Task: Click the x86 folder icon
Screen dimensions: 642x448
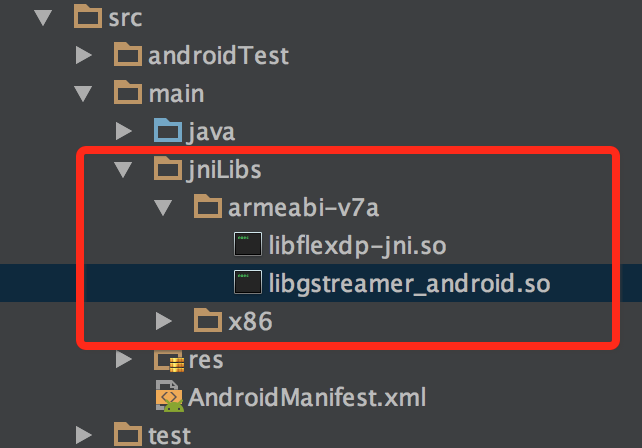Action: point(208,320)
